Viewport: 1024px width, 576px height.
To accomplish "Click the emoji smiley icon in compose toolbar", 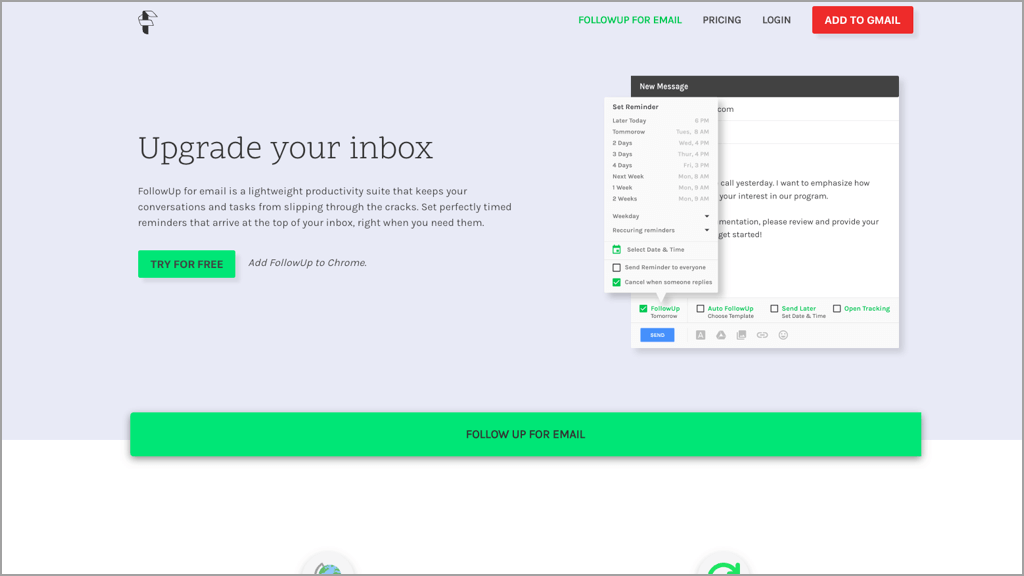I will [x=783, y=335].
